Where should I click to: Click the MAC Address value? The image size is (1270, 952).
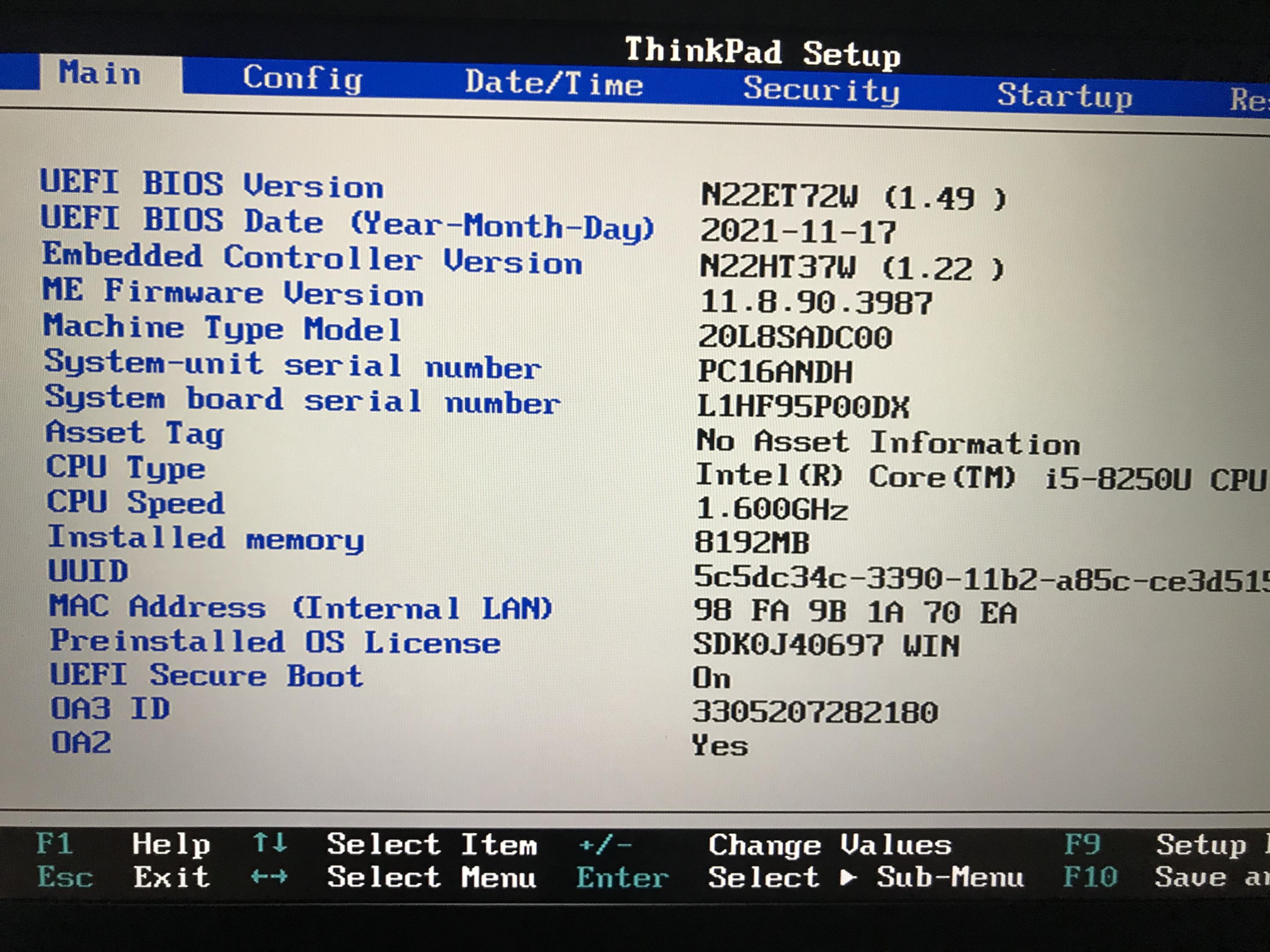point(855,612)
